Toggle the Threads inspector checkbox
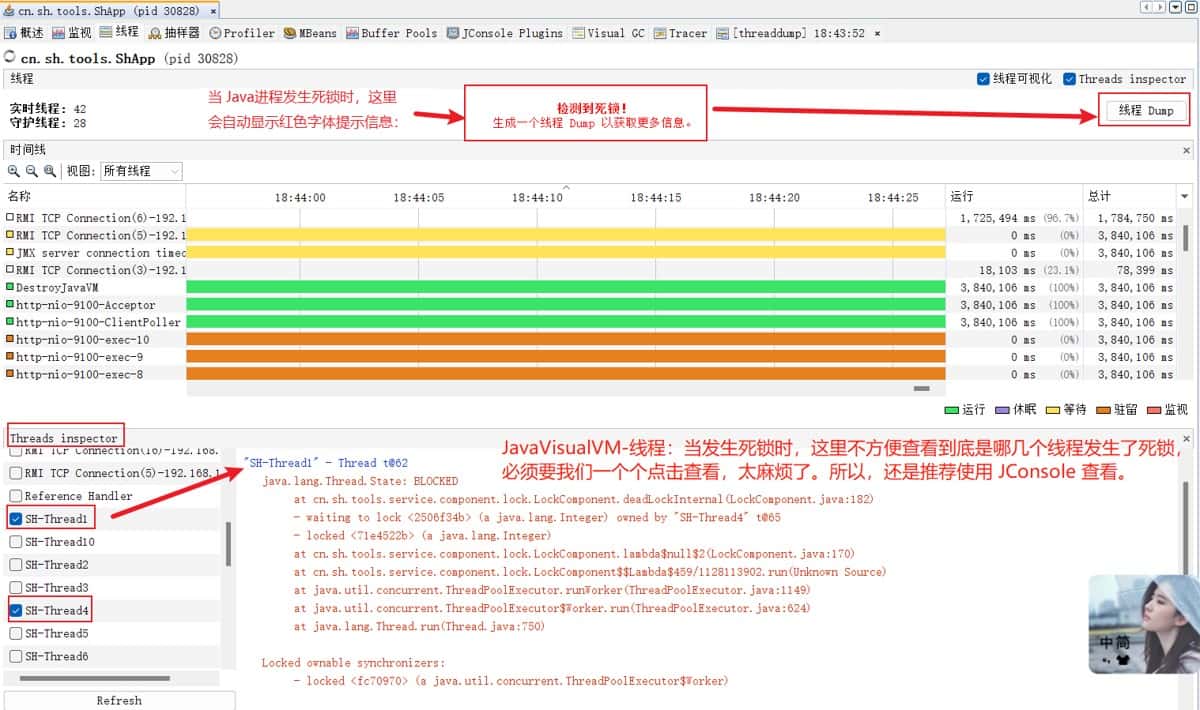 1070,79
